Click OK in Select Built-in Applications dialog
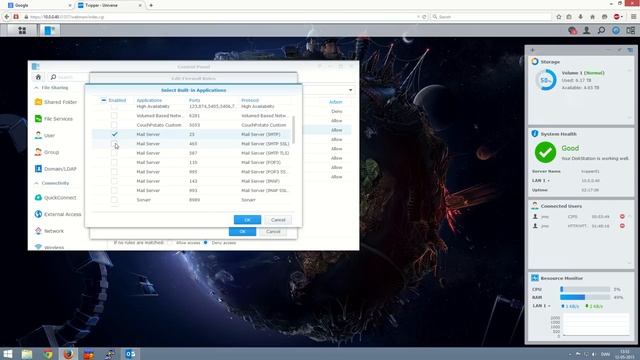The image size is (640, 360). [247, 220]
